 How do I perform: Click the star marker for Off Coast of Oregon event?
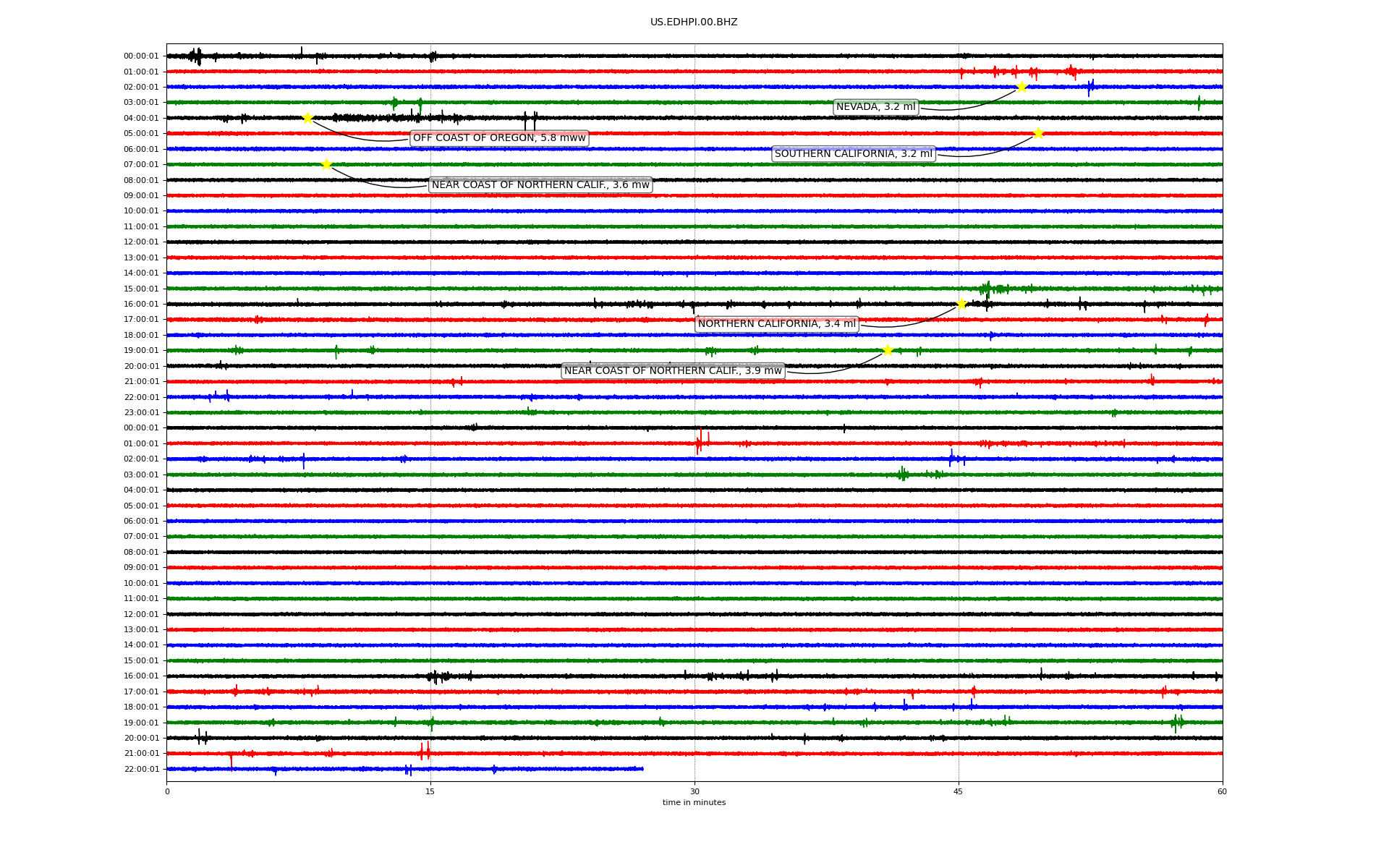(307, 118)
